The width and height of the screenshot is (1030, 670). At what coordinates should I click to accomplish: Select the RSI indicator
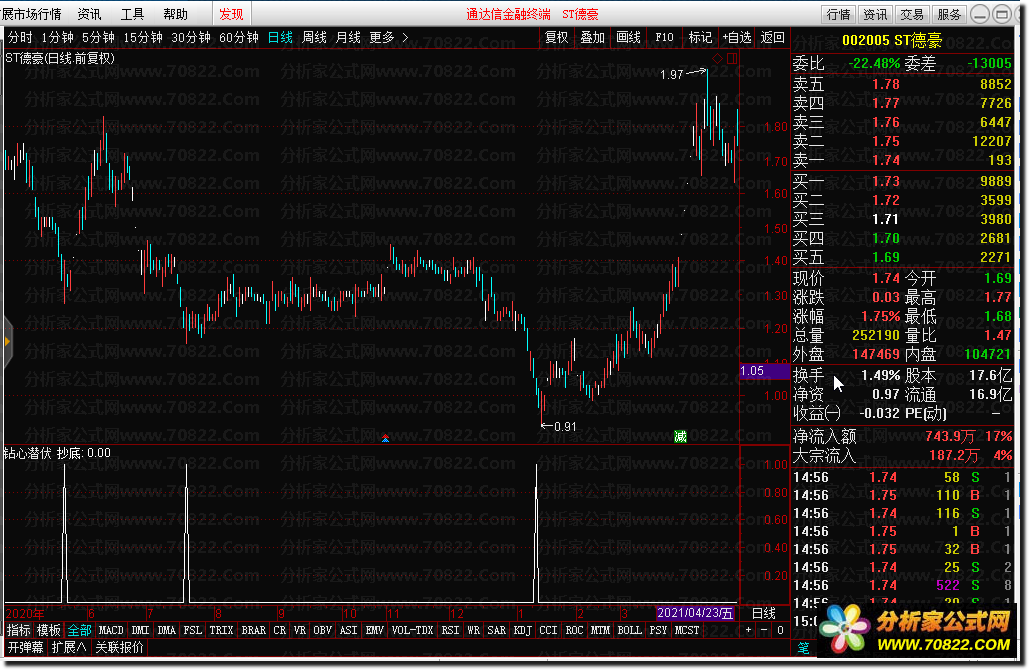tap(450, 631)
